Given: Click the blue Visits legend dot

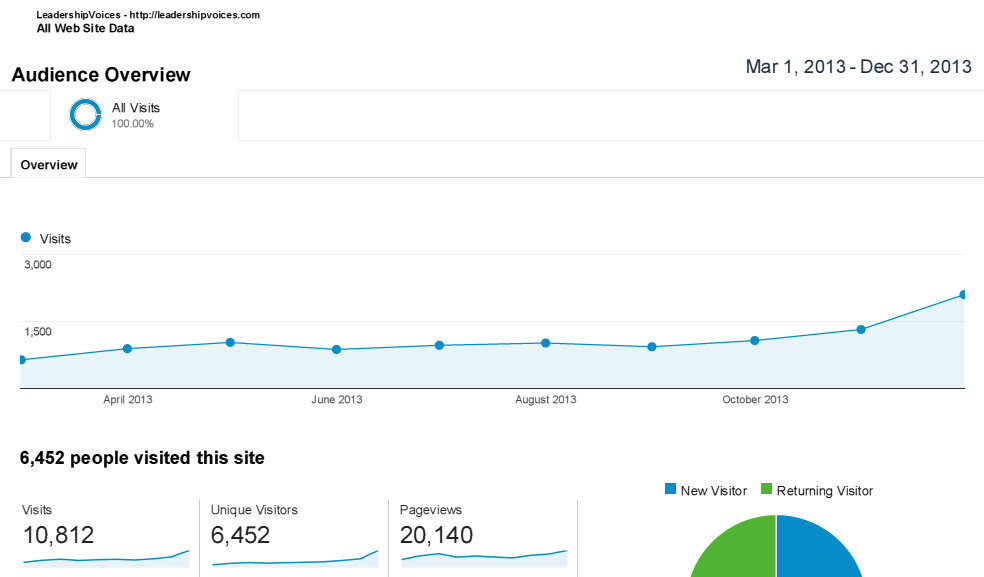Looking at the screenshot, I should click(x=25, y=238).
